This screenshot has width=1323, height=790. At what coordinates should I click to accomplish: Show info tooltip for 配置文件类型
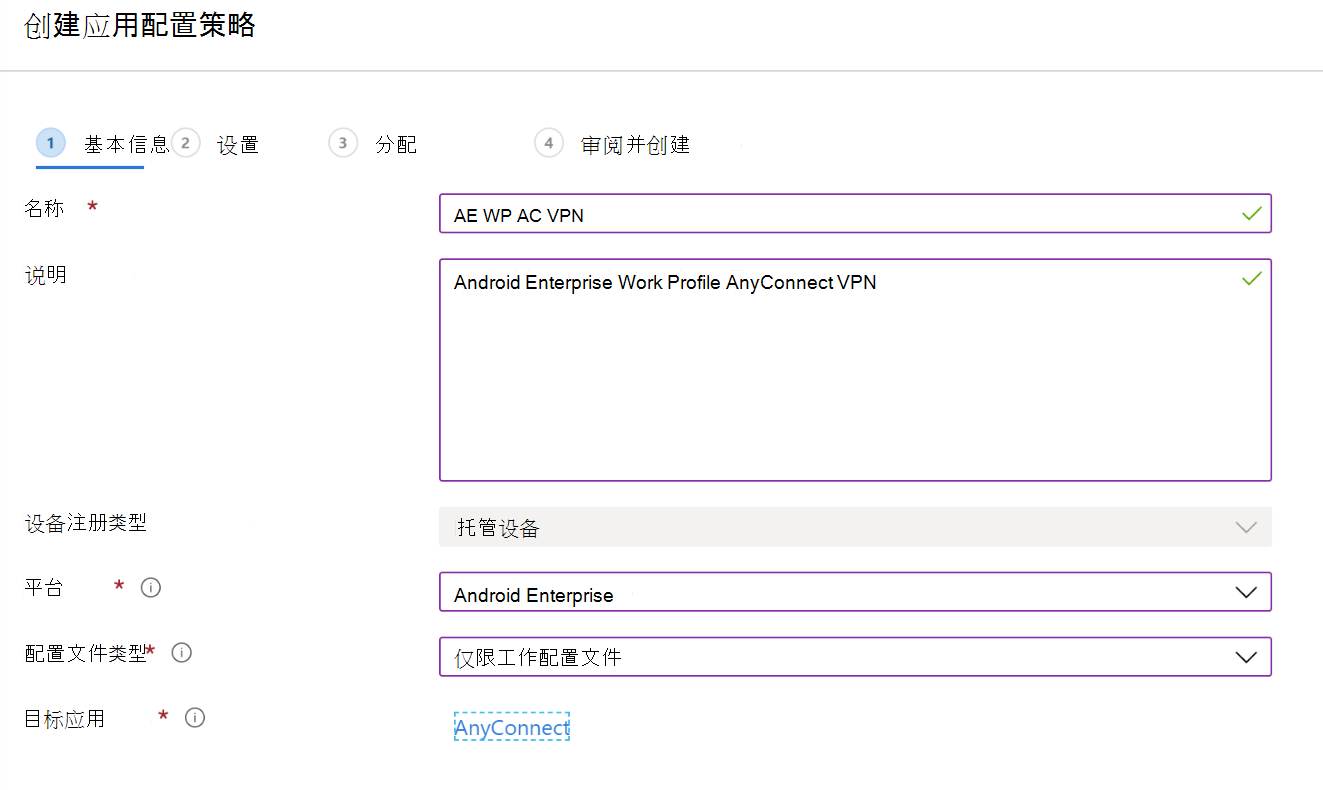point(181,653)
